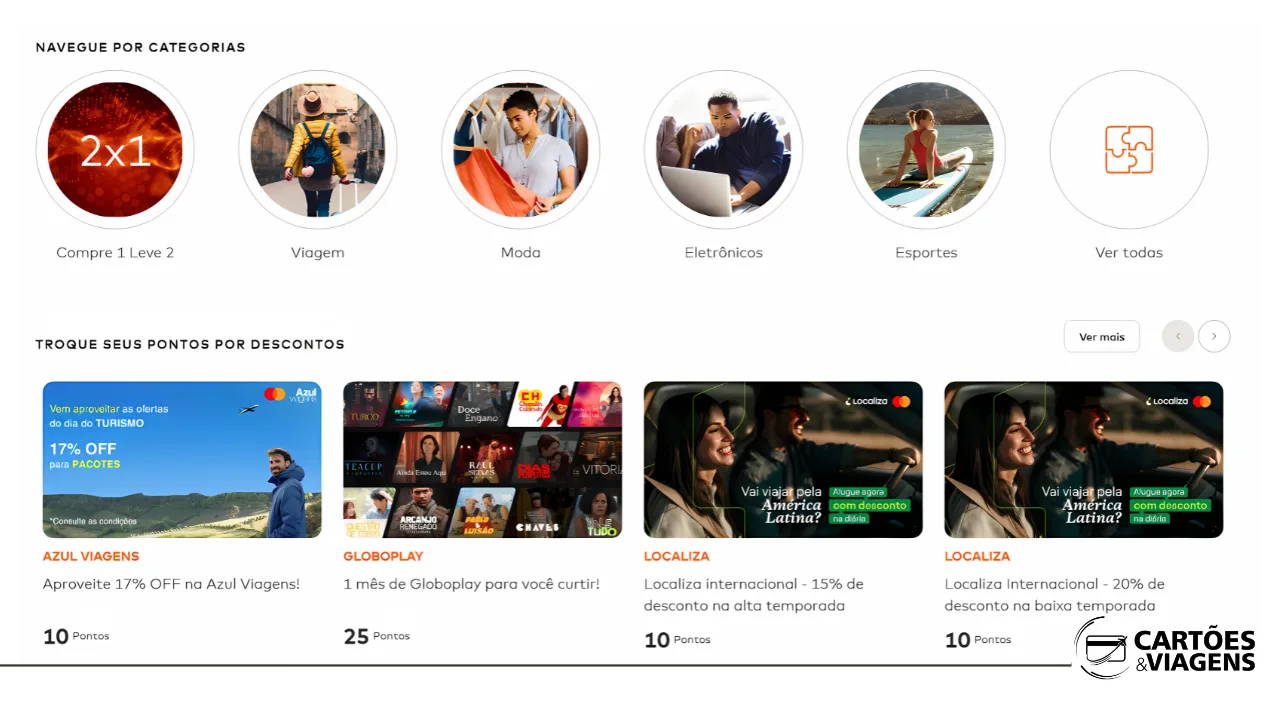Open the second Localiza América Latina banner

click(1084, 460)
